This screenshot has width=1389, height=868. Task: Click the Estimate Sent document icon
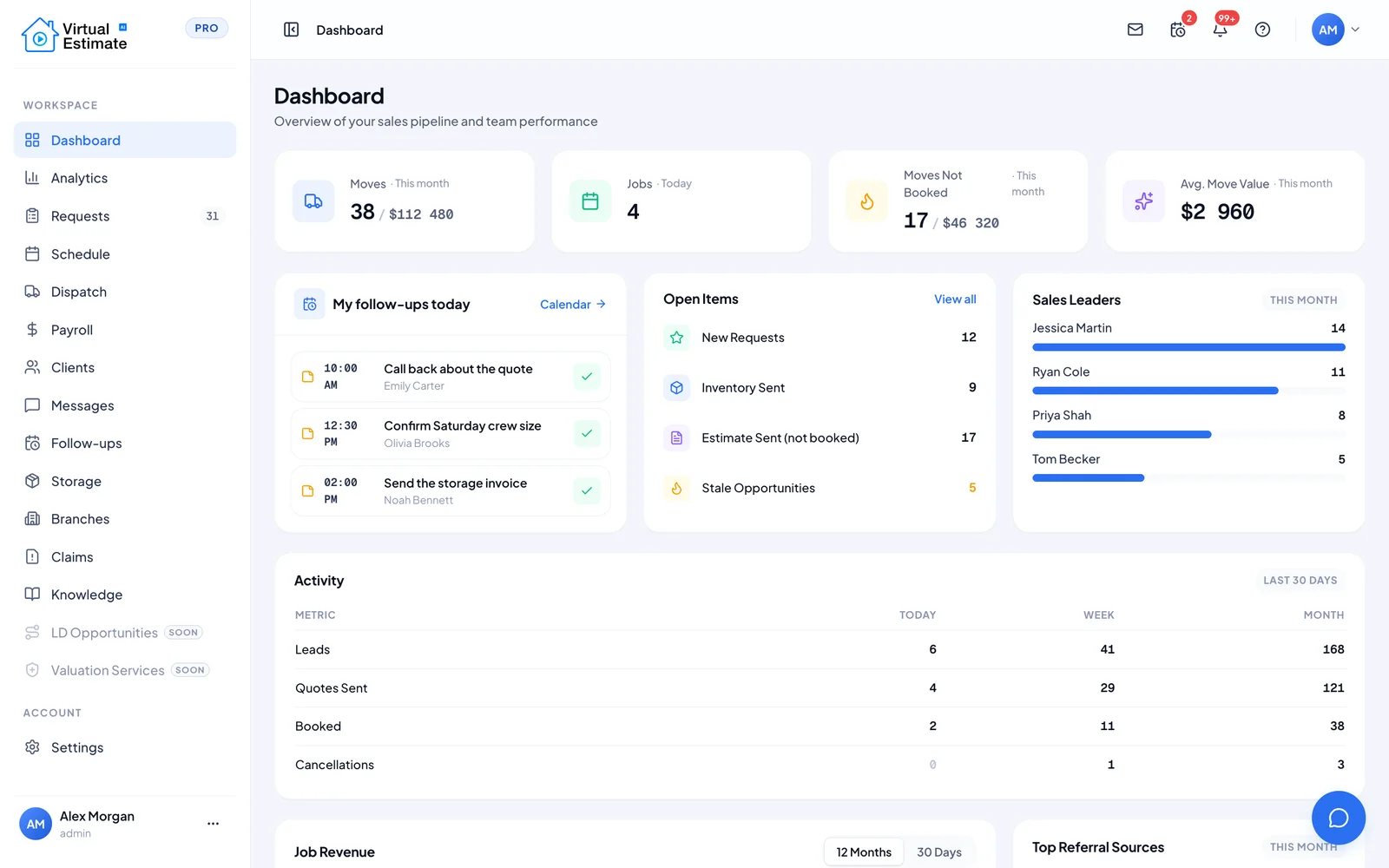pos(677,438)
